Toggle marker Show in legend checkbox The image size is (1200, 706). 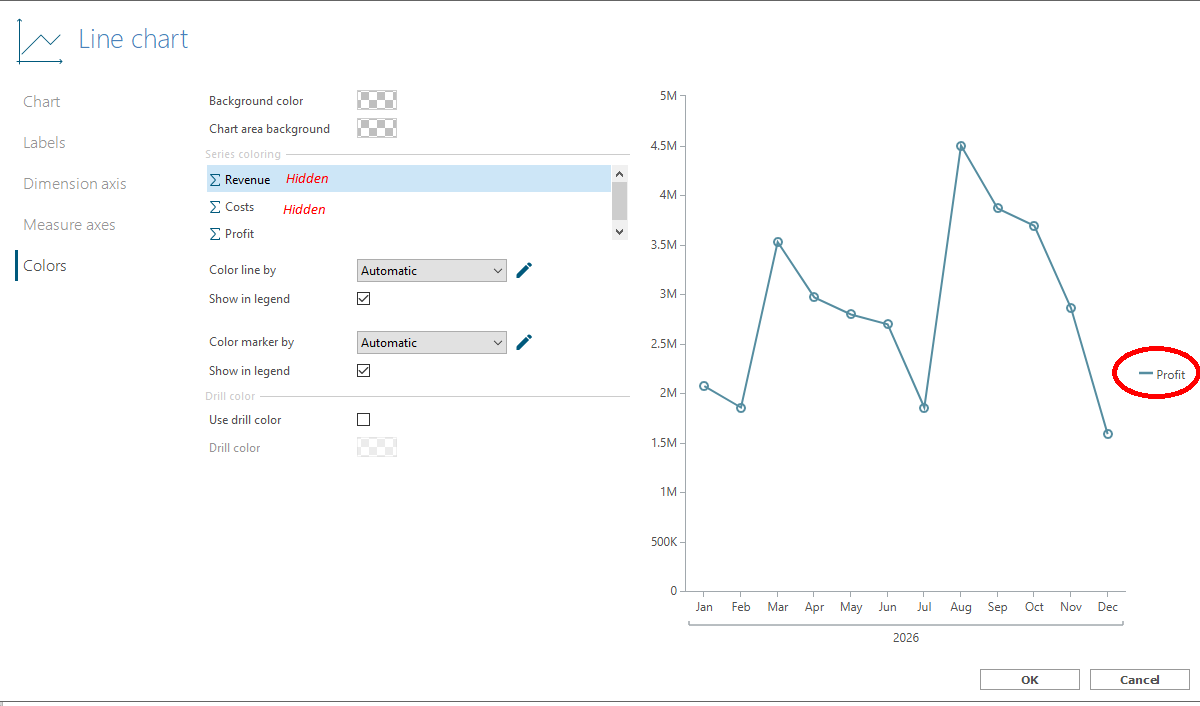pyautogui.click(x=364, y=371)
